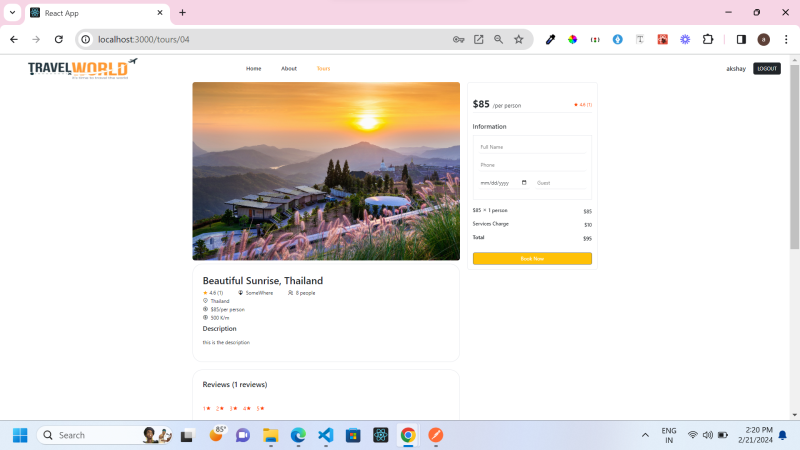Image resolution: width=800 pixels, height=450 pixels.
Task: Click the Thailand sunrise tour image
Action: point(326,171)
